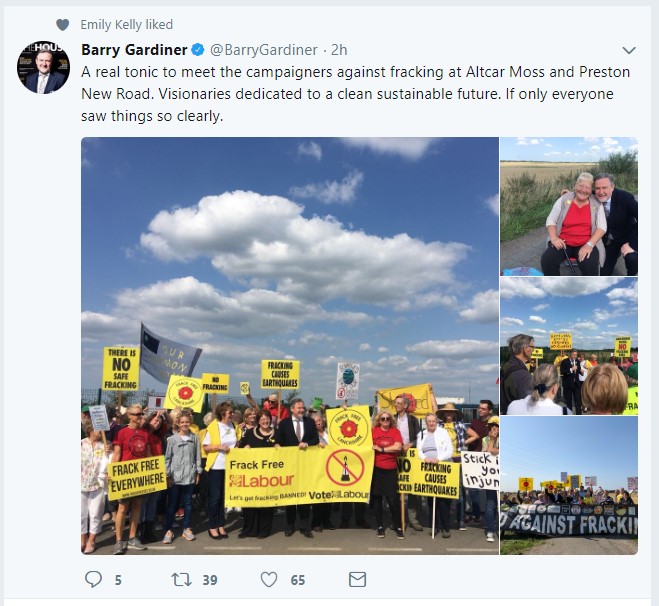
Task: Click the retweet count 39
Action: coord(210,580)
